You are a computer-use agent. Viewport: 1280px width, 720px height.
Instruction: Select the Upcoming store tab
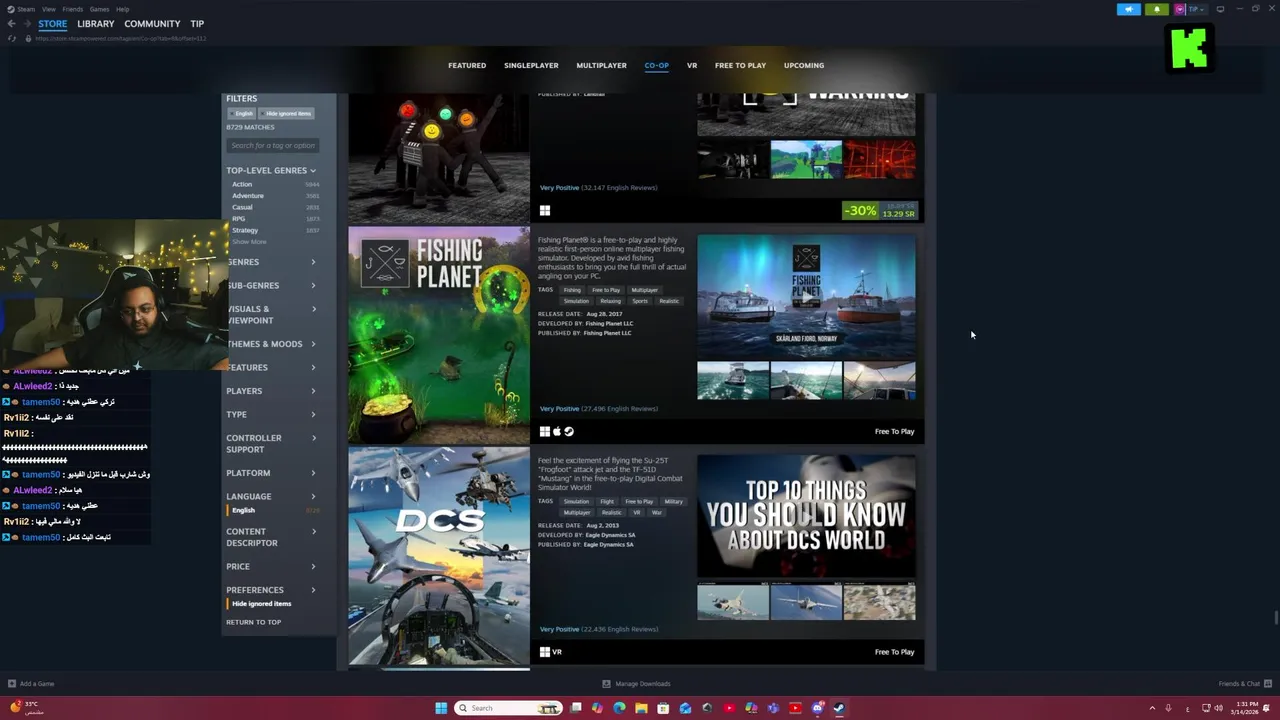pos(804,65)
